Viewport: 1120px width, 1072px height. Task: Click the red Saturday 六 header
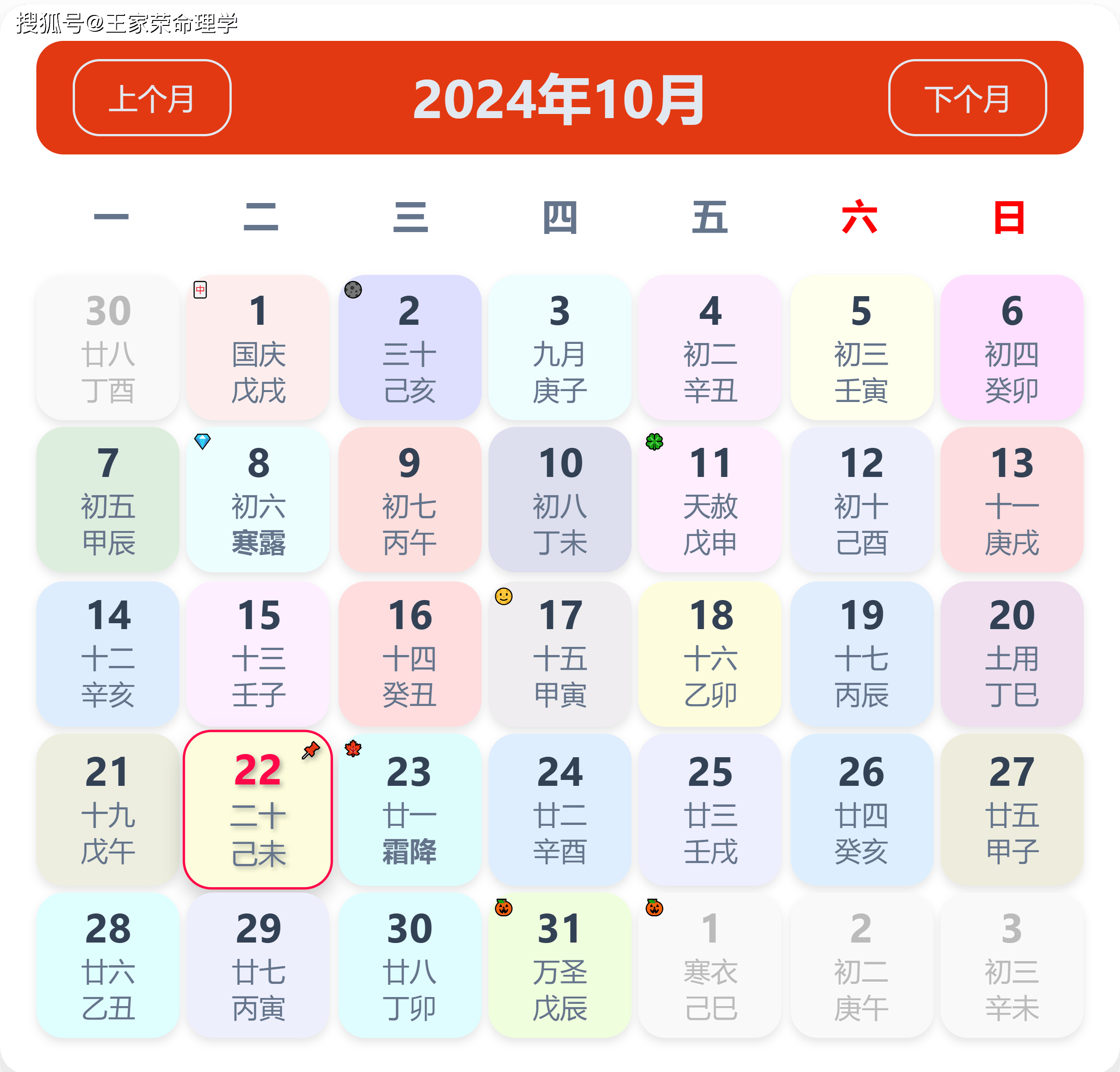[860, 217]
